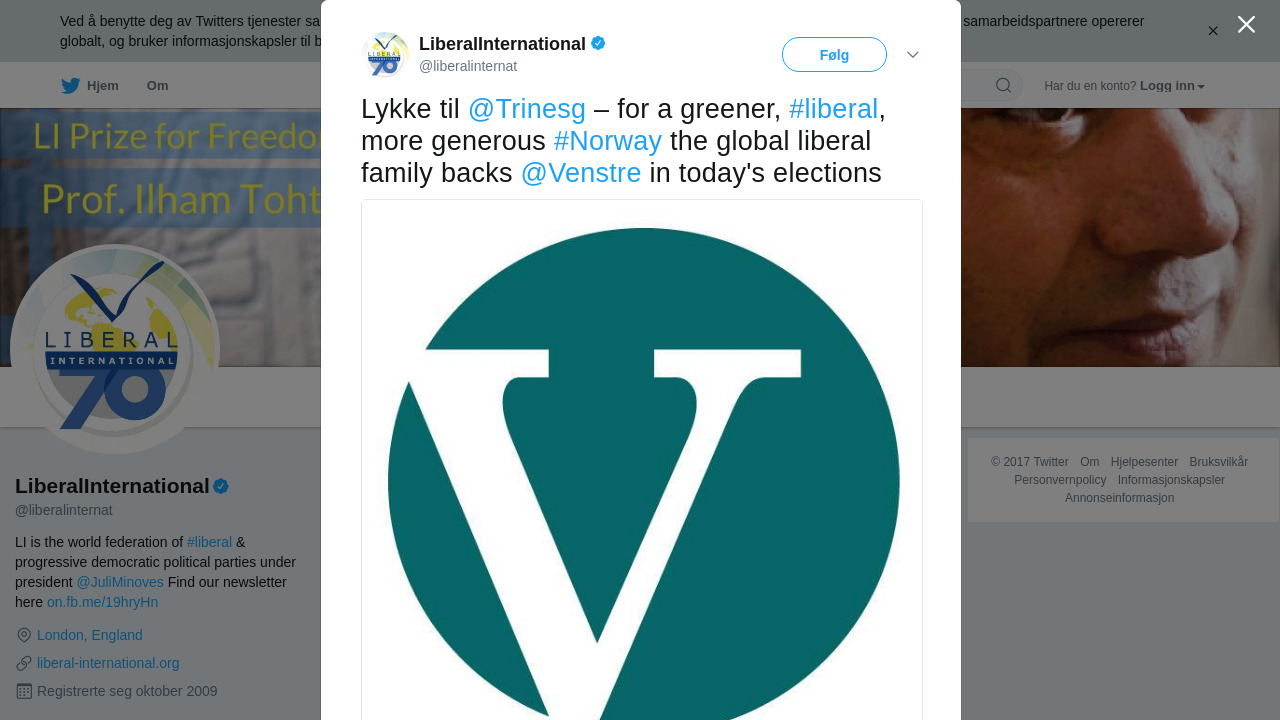Visit the liberal-international.org website link
The width and height of the screenshot is (1280, 720).
point(108,663)
